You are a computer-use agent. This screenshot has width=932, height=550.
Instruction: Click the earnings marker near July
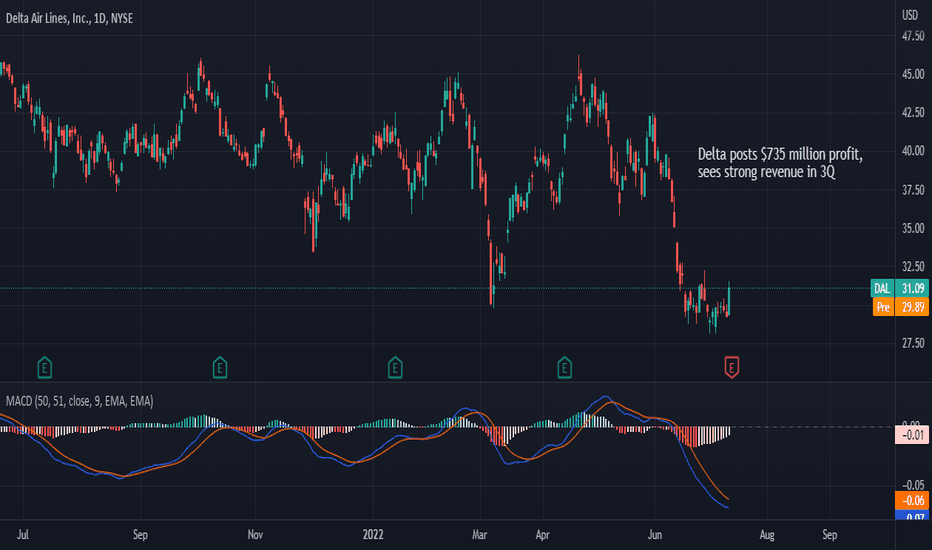pyautogui.click(x=45, y=367)
